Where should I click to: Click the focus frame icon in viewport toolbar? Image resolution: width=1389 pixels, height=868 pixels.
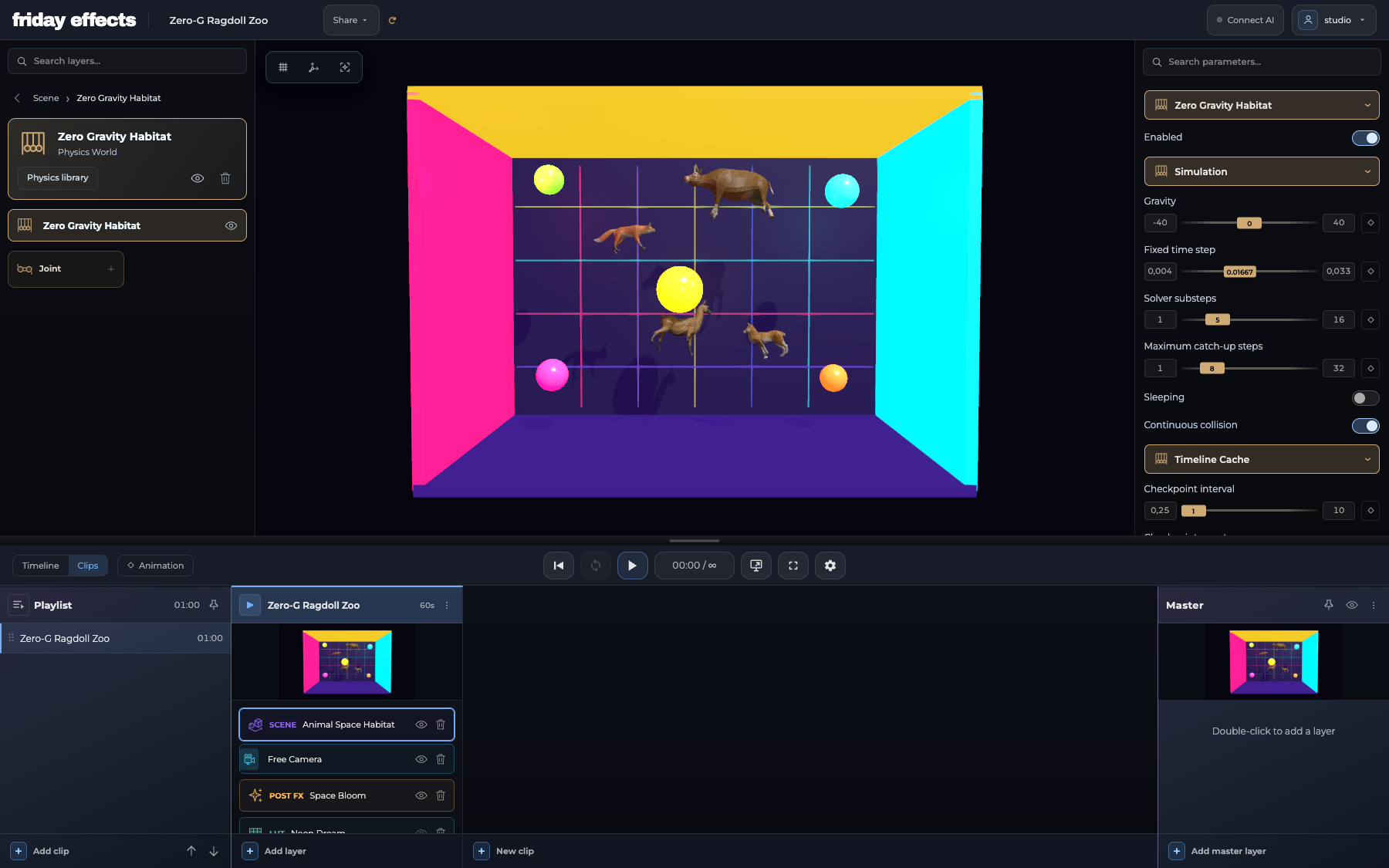coord(345,67)
